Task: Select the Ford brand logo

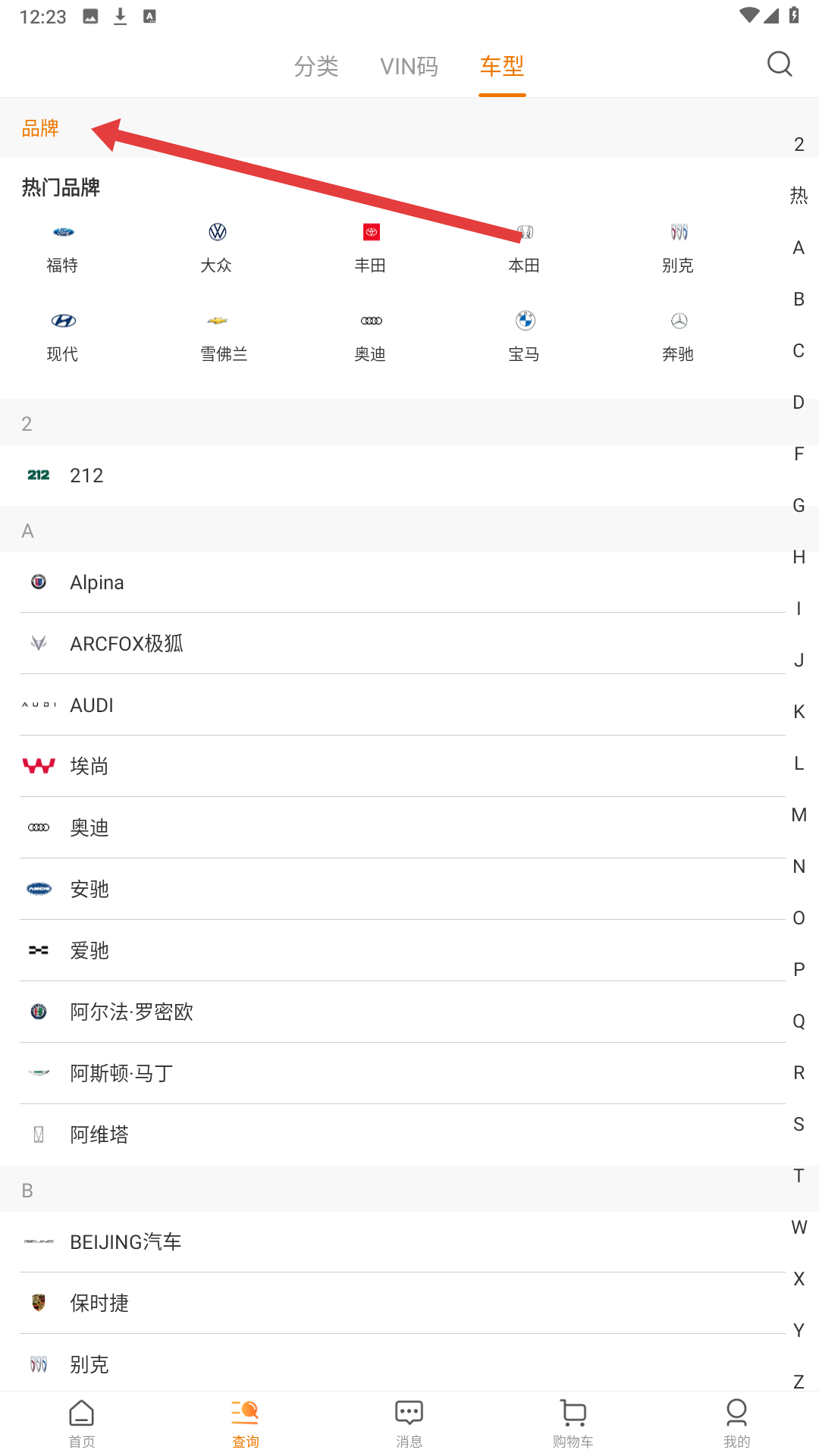Action: point(63,233)
